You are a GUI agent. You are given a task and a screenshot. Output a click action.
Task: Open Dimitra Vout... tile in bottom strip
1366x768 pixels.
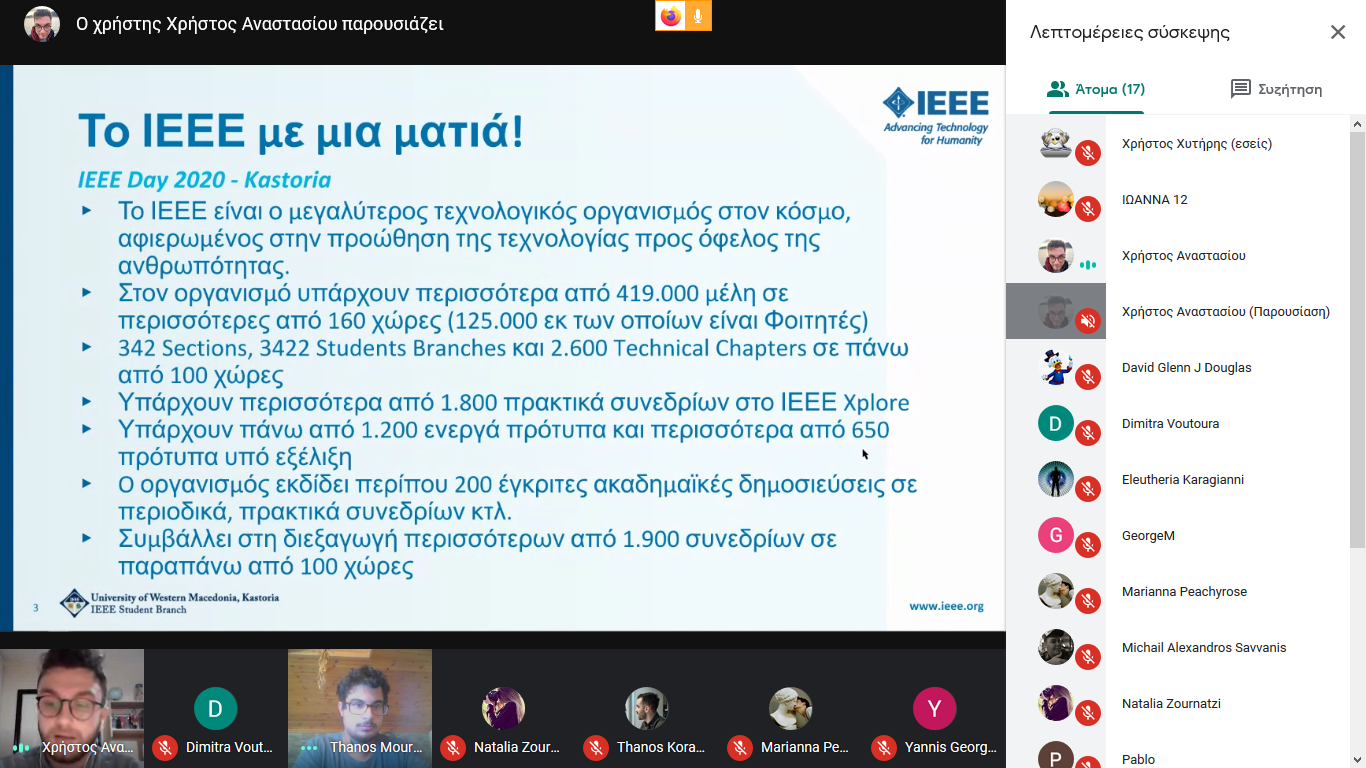coord(216,708)
